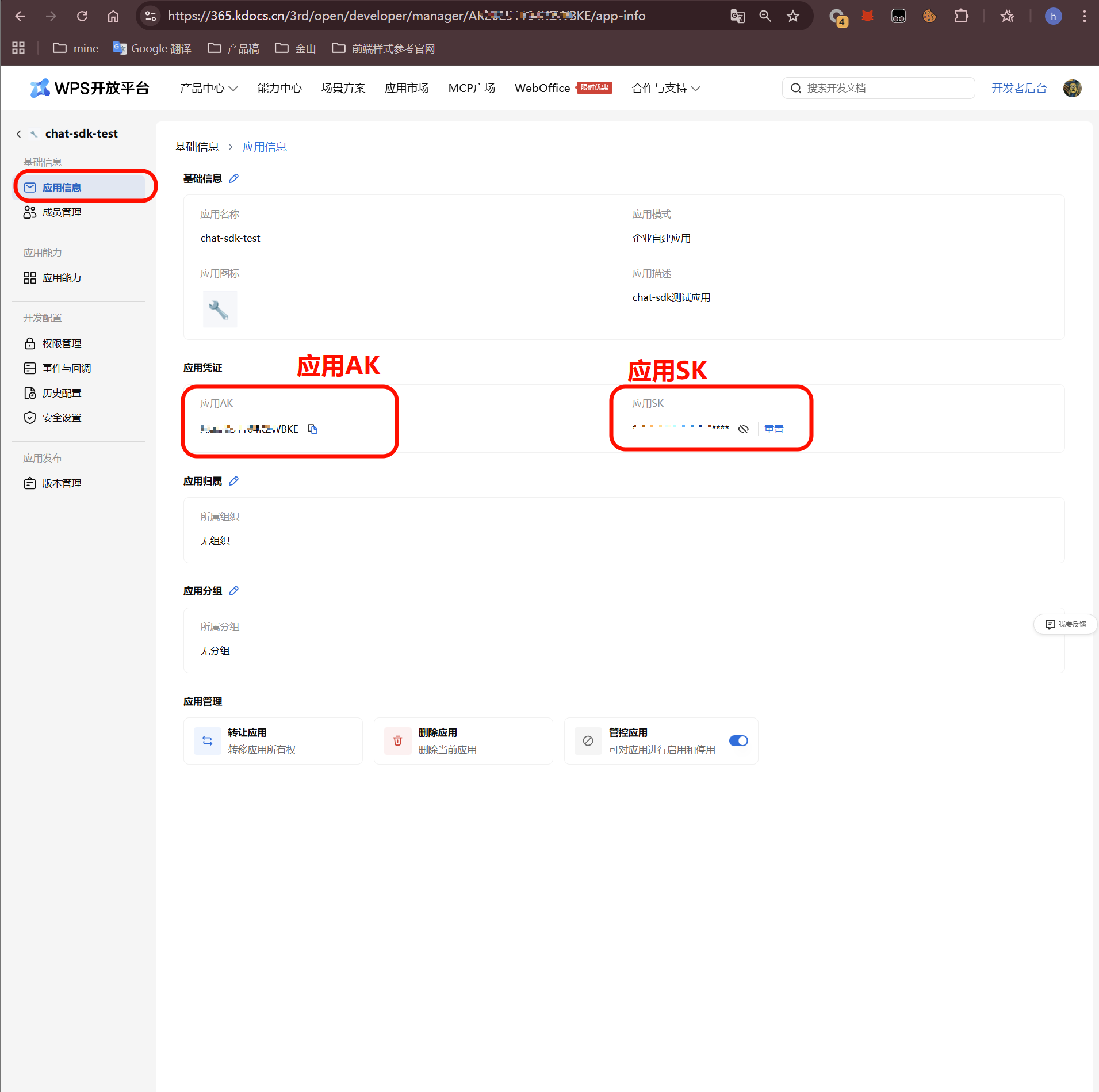Click the 重置 link for 应用SK
1099x1092 pixels.
[x=773, y=429]
